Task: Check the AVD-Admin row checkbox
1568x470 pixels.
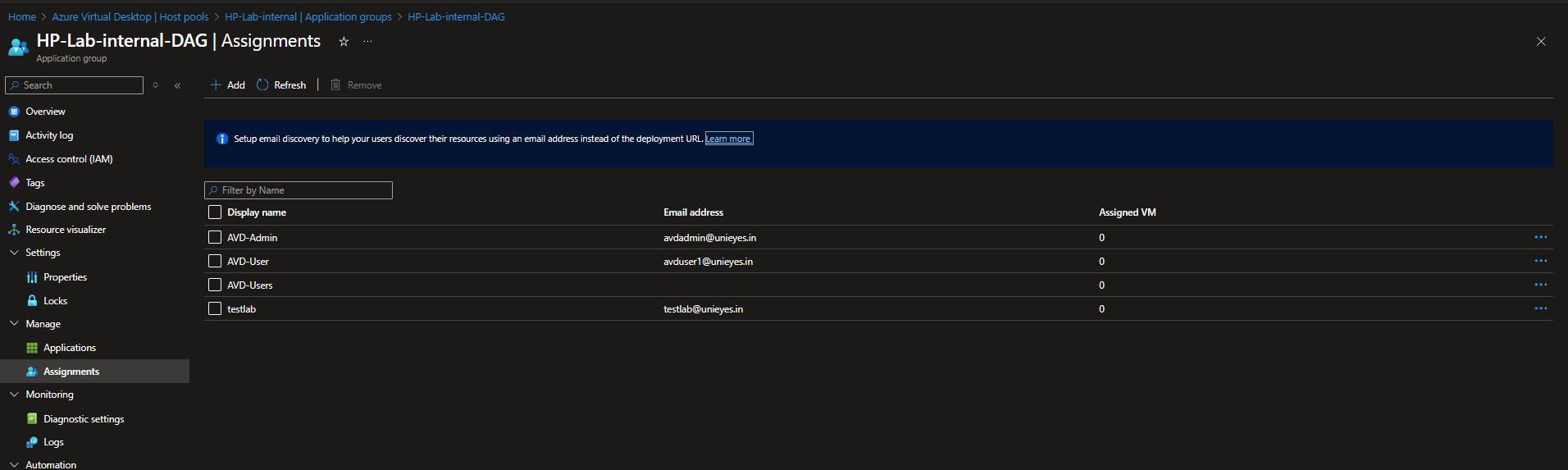Action: point(215,237)
